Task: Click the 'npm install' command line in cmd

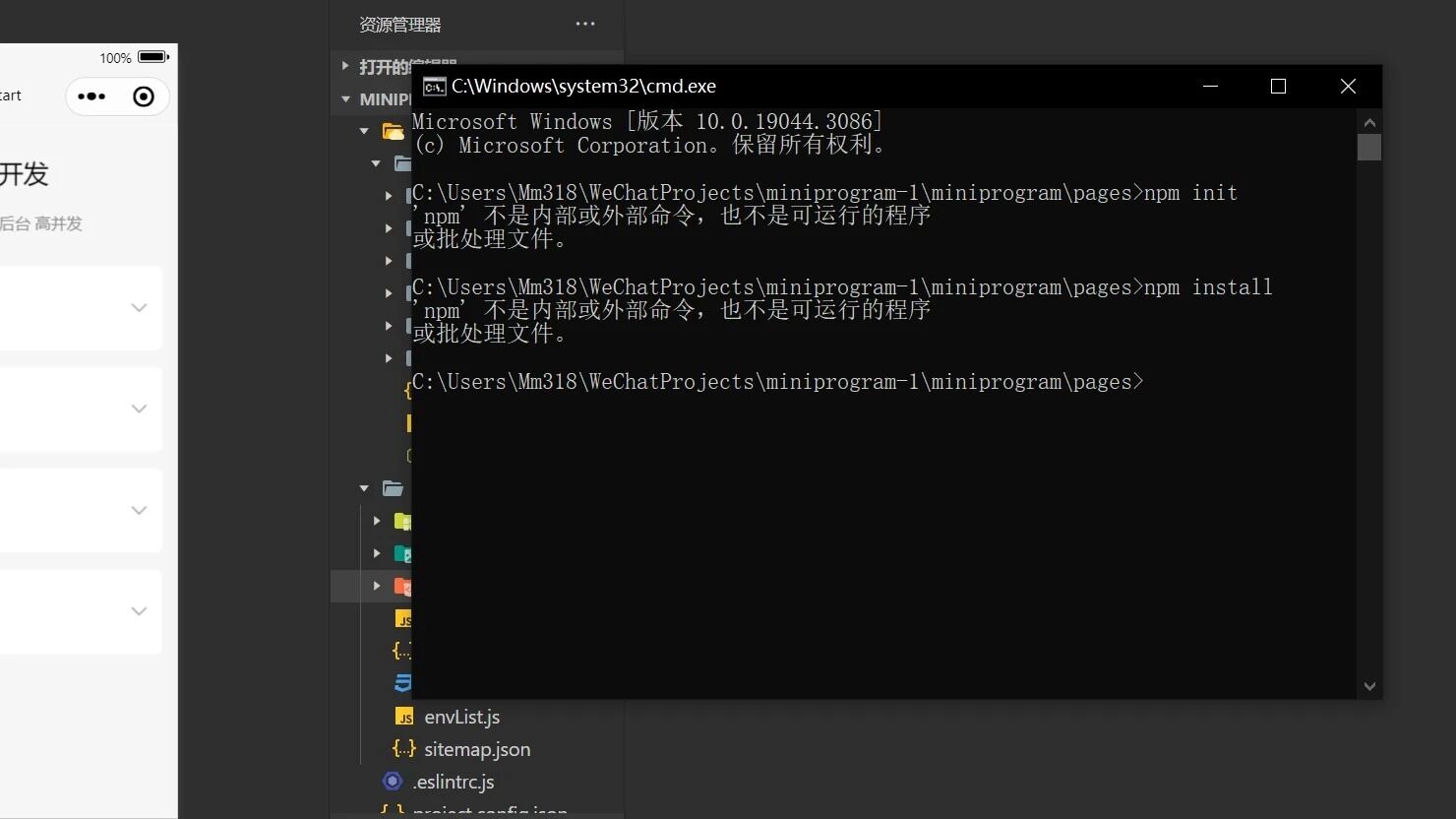Action: tap(842, 287)
